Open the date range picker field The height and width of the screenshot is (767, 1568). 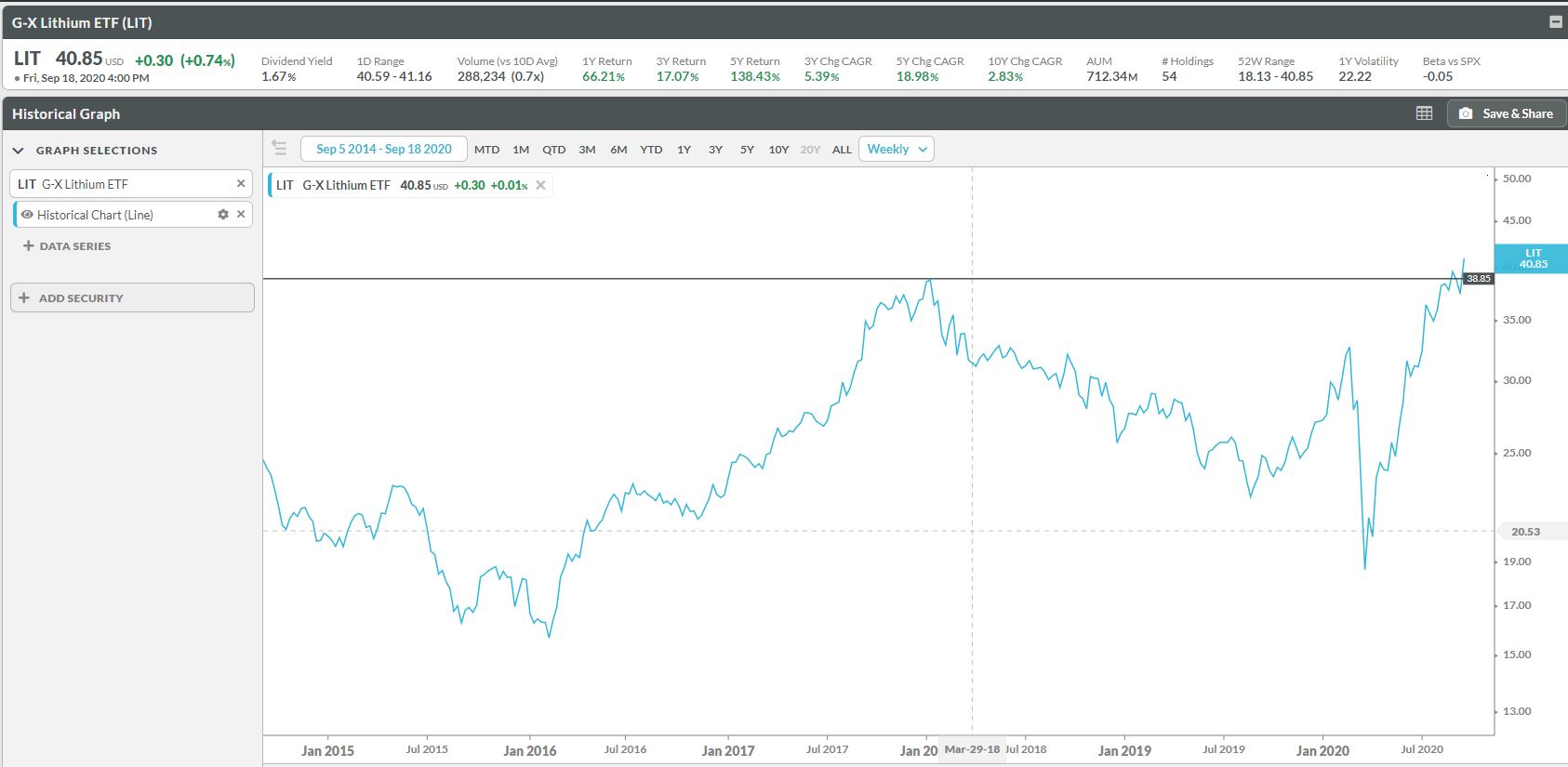pyautogui.click(x=383, y=149)
